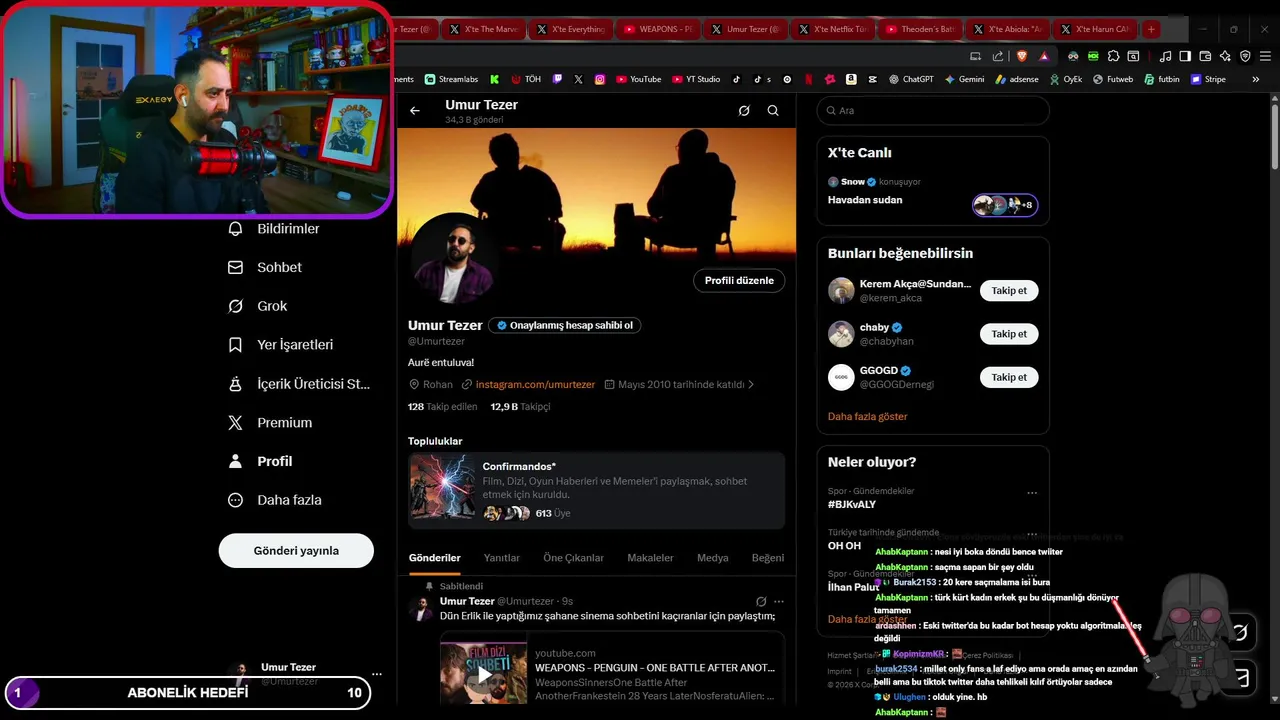Click the Grok icon in the profile header
The width and height of the screenshot is (1280, 720).
point(744,111)
